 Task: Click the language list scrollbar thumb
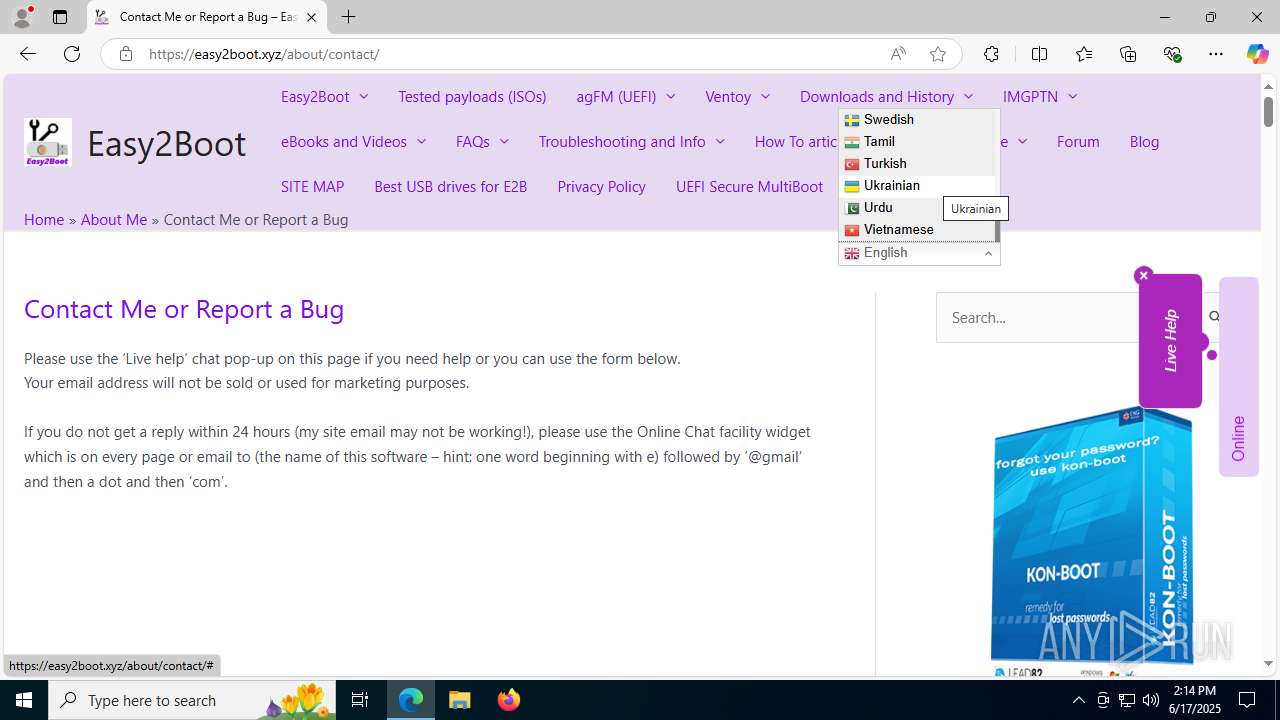click(997, 232)
